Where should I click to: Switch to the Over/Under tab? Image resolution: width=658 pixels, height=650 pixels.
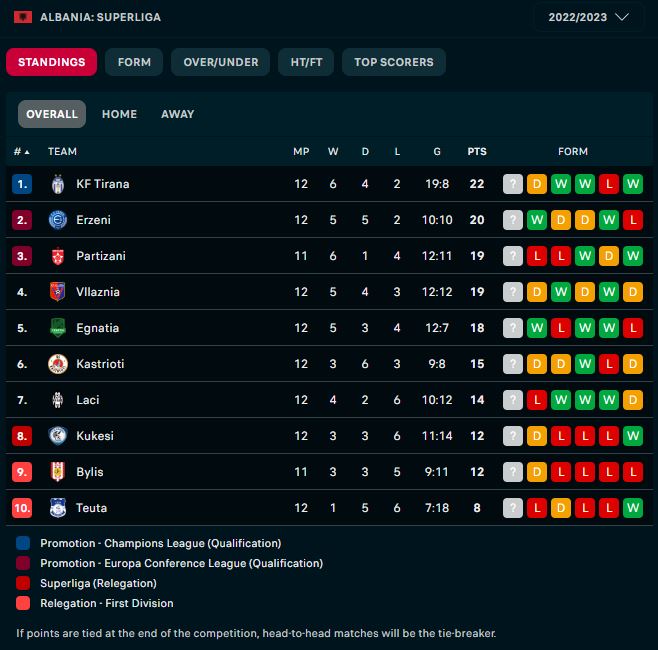pos(221,62)
